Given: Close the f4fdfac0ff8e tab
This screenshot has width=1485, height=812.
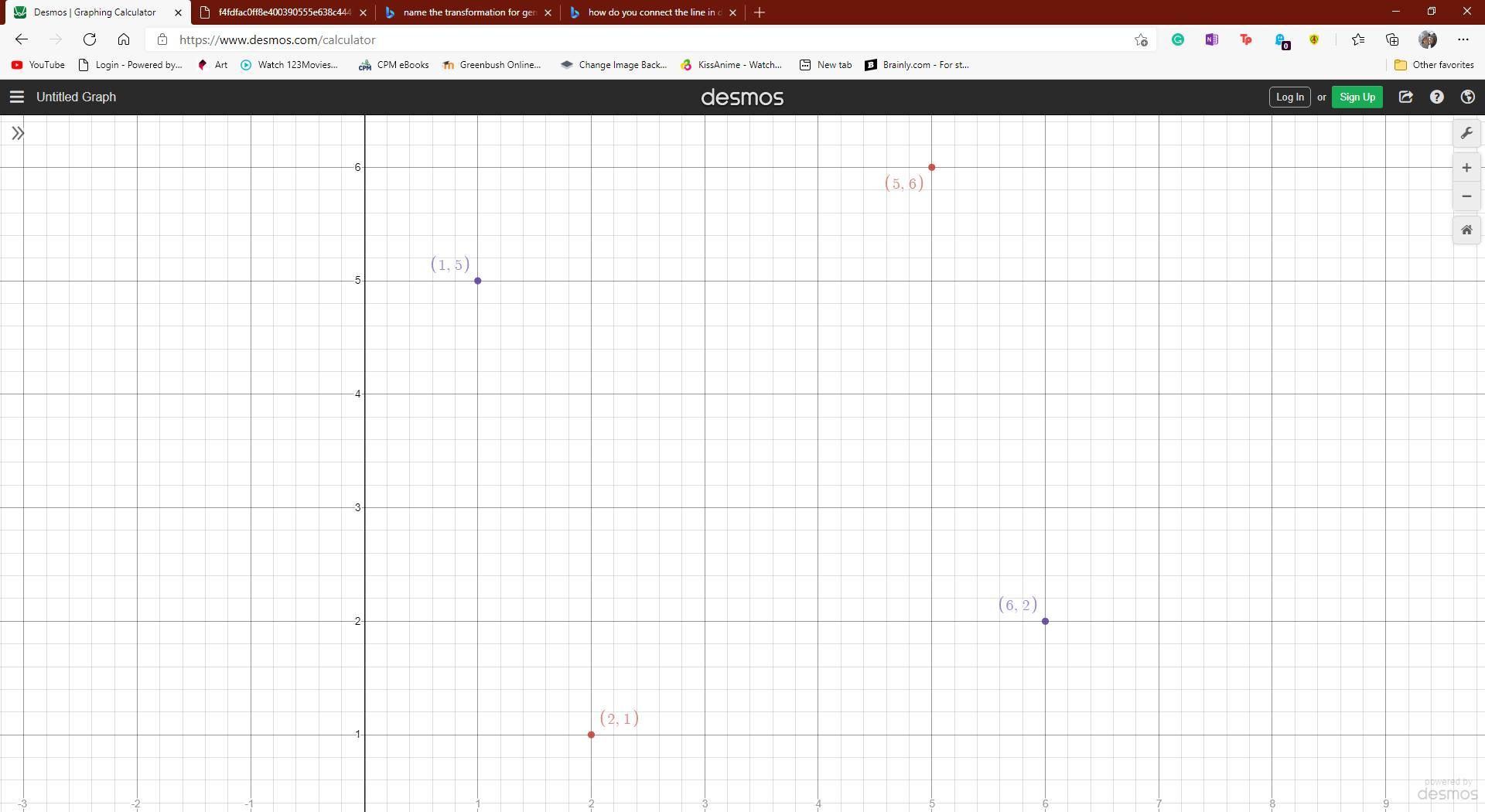Looking at the screenshot, I should tap(363, 12).
